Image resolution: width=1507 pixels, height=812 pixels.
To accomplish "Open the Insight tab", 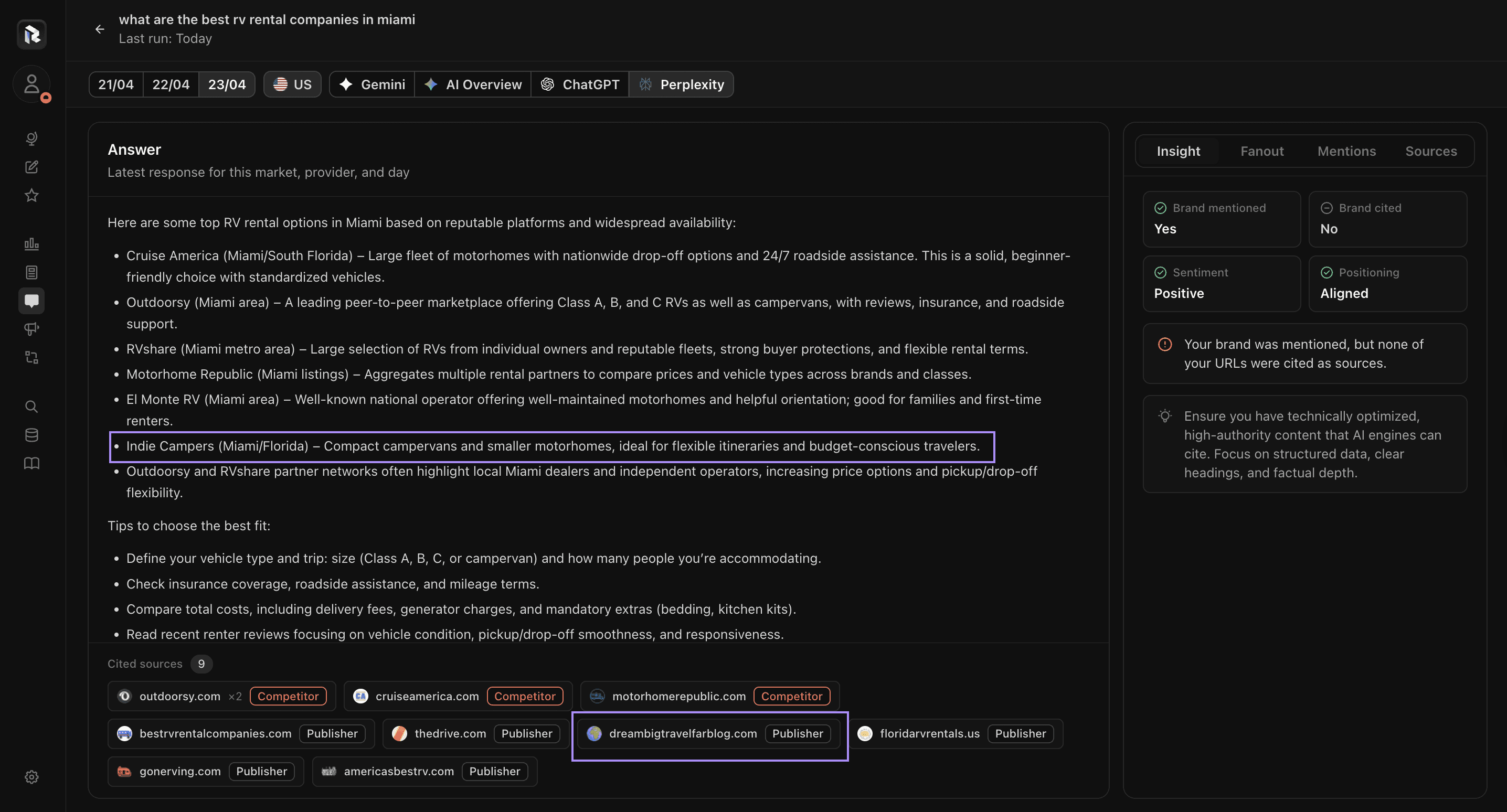I will click(x=1178, y=151).
